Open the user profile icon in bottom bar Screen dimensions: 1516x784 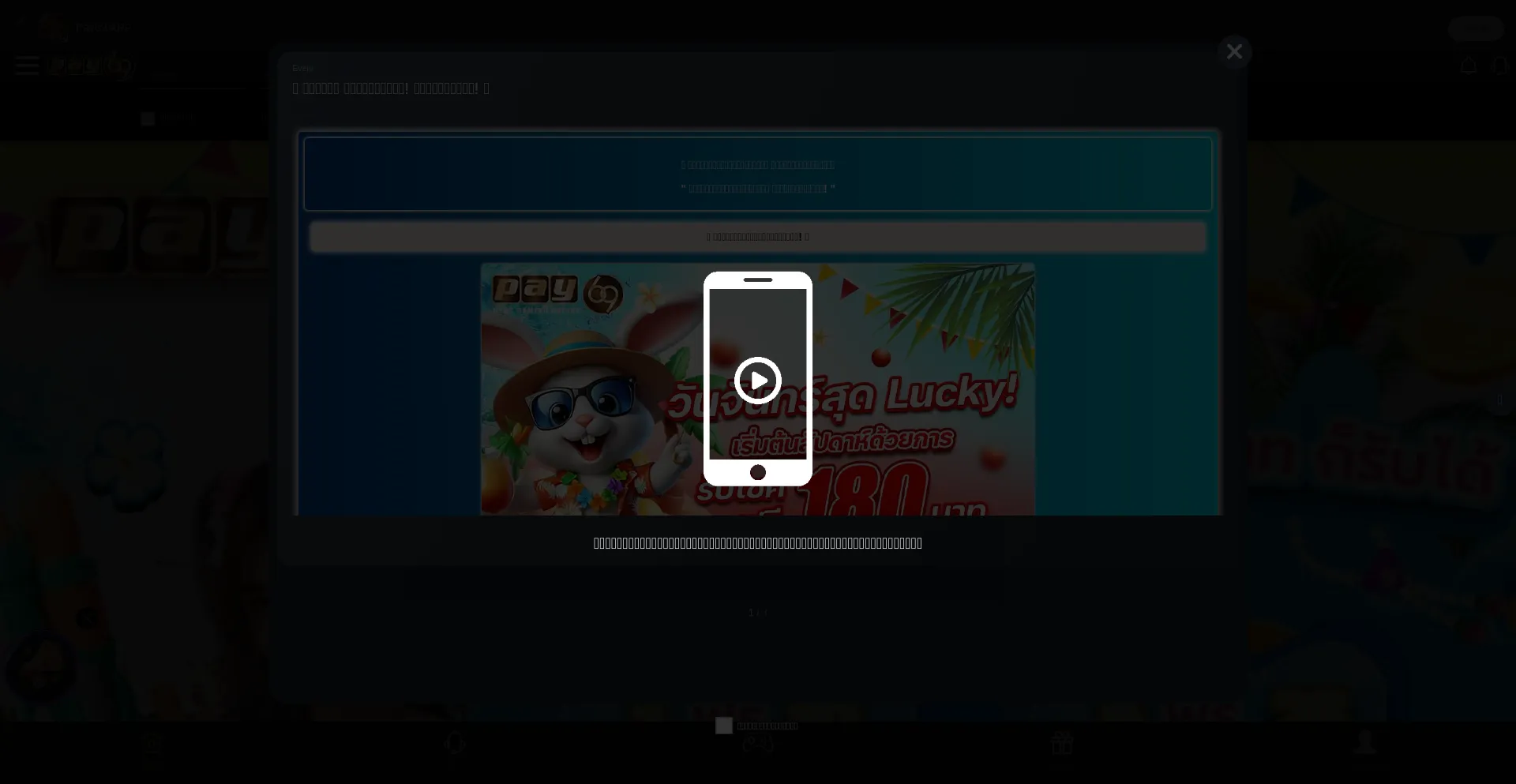point(1364,744)
